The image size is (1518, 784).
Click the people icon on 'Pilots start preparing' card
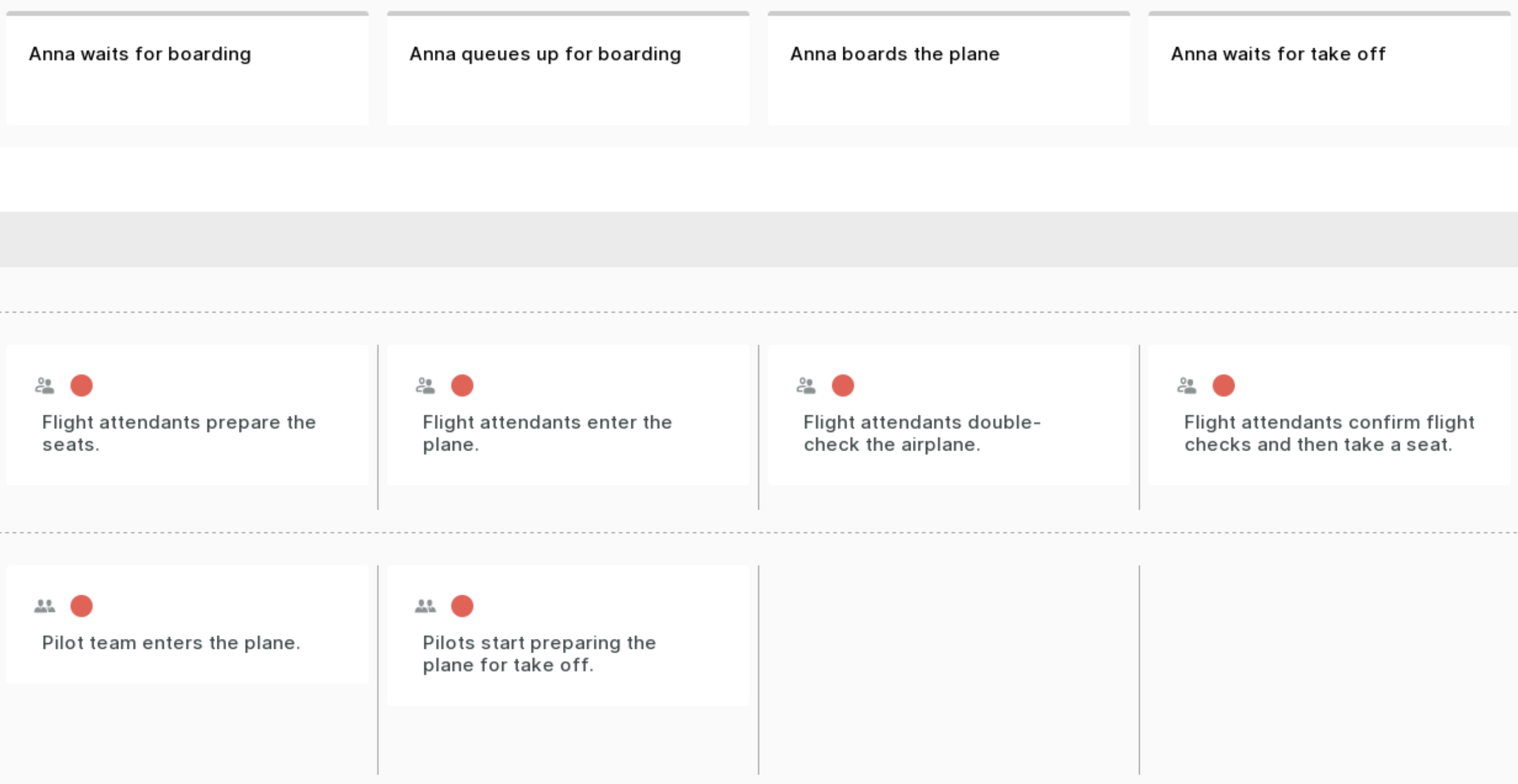pos(426,606)
